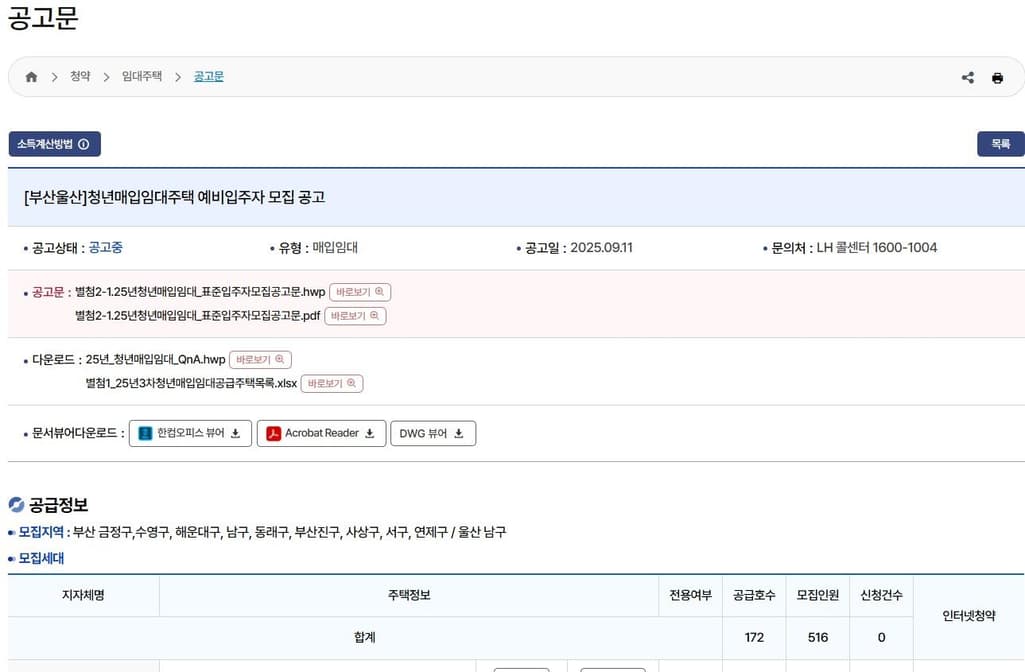This screenshot has width=1025, height=672.
Task: Download 별첨1 청년매입임대공급주택목록.xlsx file
Action: click(191, 383)
